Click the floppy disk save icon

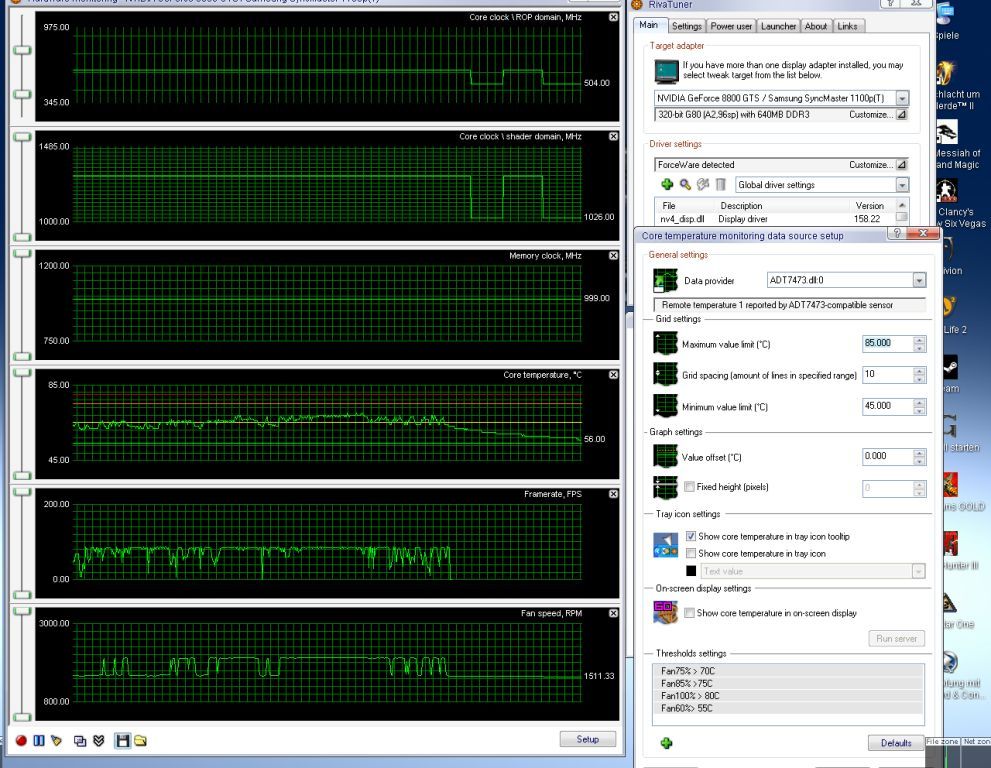pos(123,740)
